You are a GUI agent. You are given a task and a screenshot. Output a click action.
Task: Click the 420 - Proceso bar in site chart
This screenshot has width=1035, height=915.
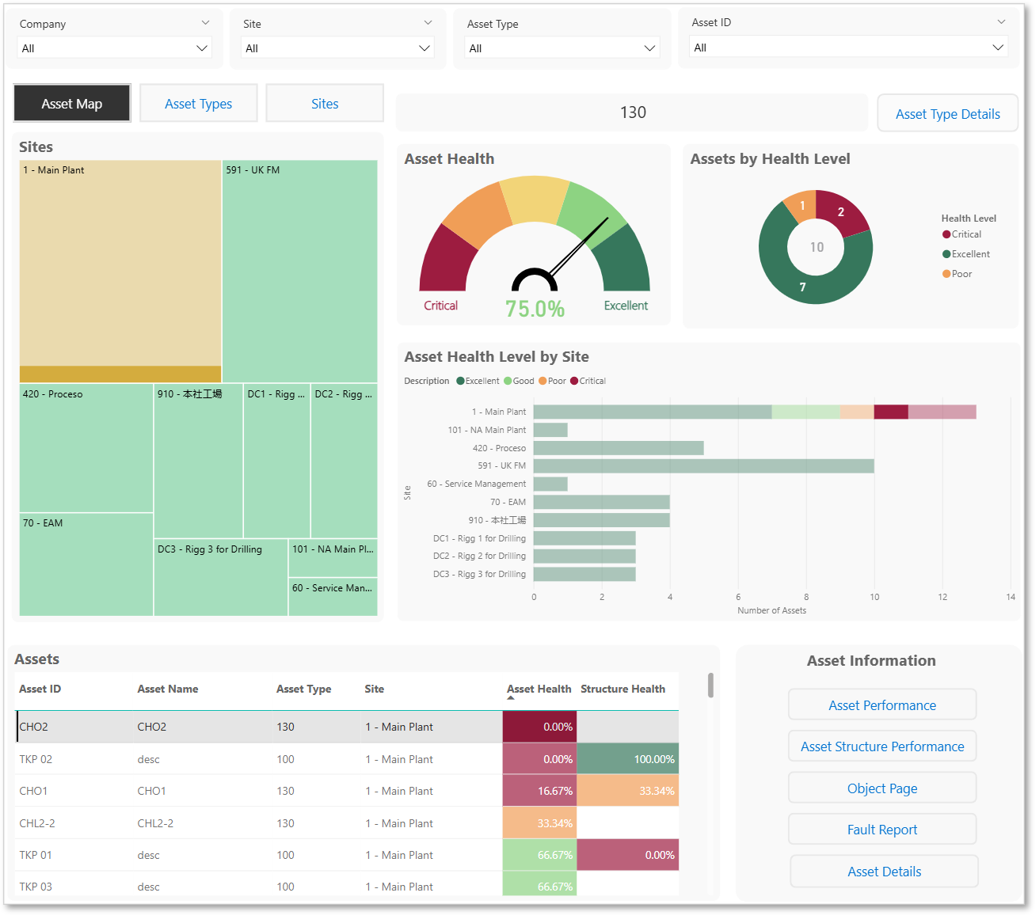point(618,448)
